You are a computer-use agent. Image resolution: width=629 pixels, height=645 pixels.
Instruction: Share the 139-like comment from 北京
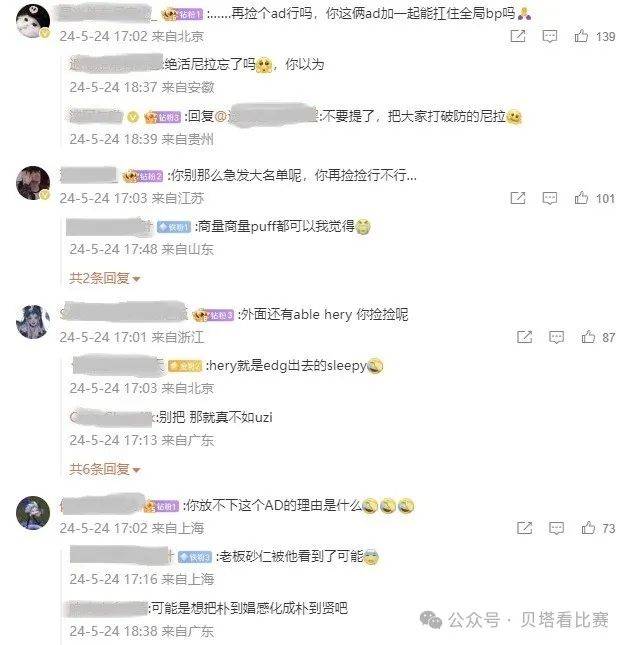pos(518,36)
